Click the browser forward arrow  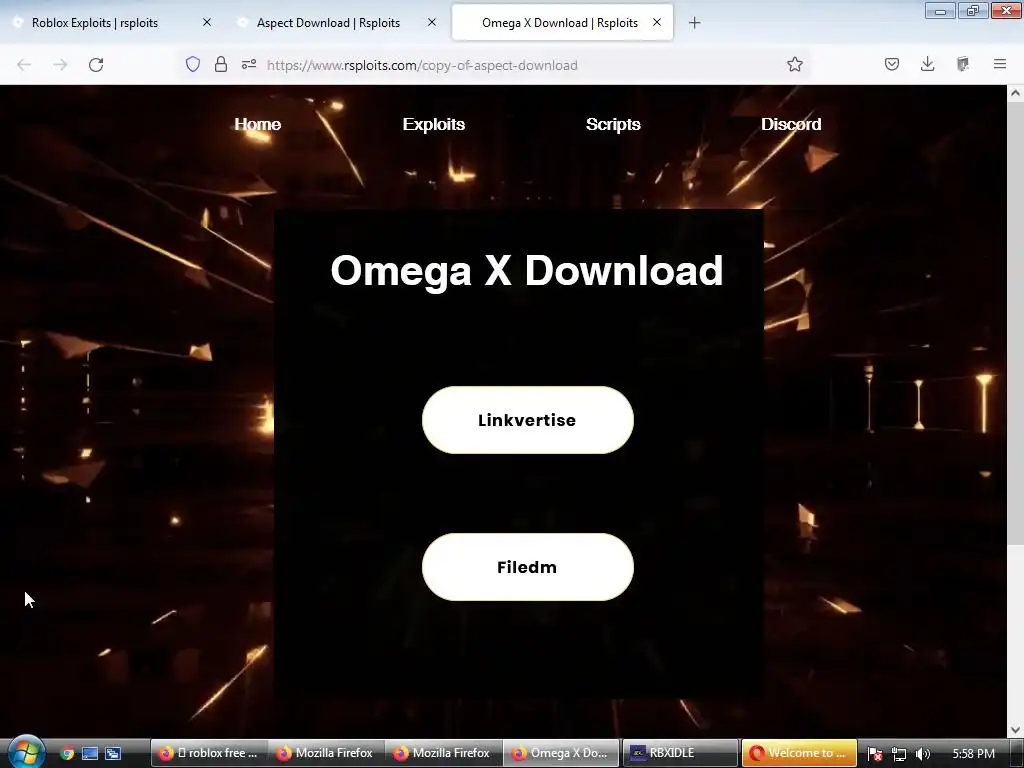point(60,65)
